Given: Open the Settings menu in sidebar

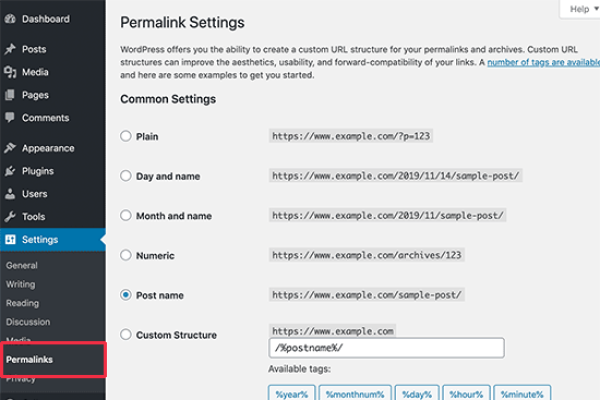Looking at the screenshot, I should (x=40, y=240).
